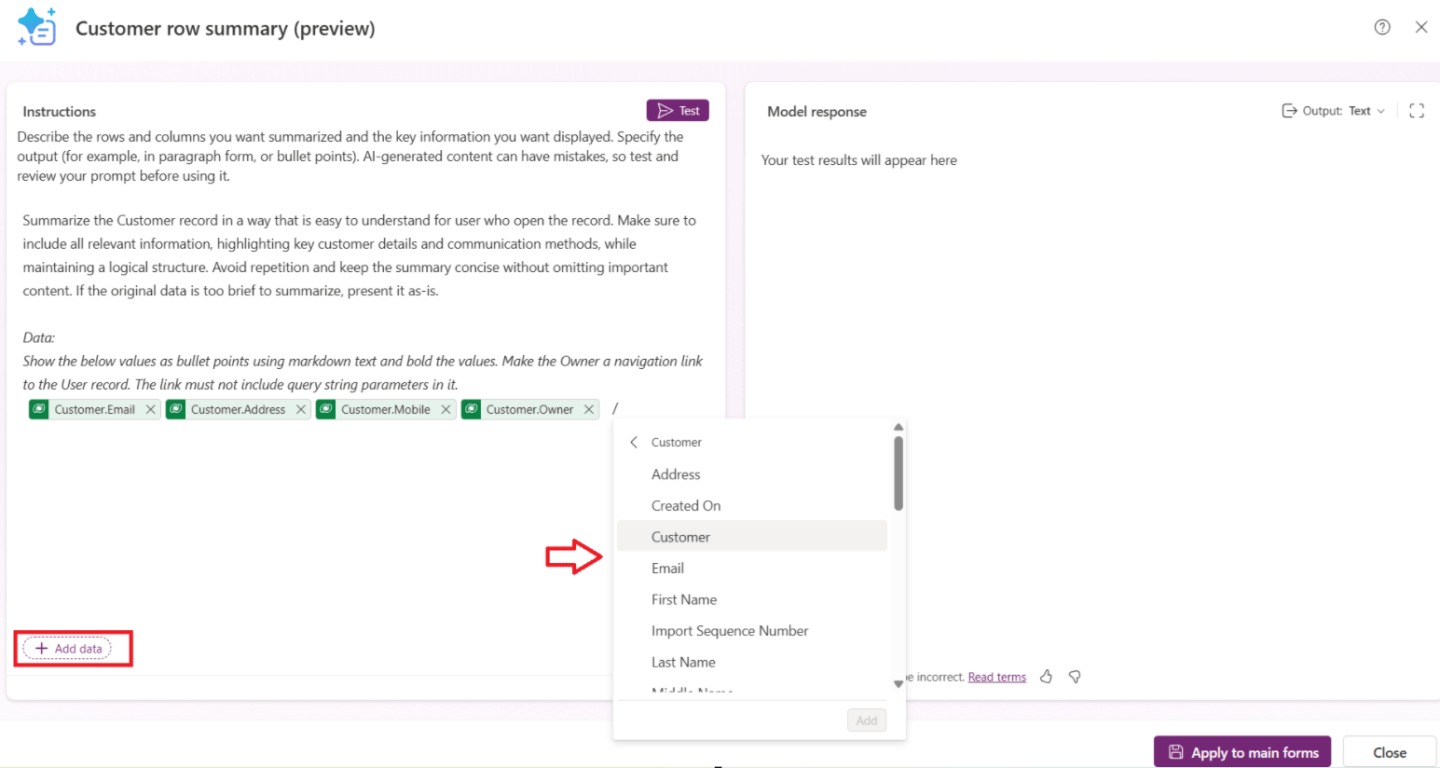1440x768 pixels.
Task: Pick the Email column option
Action: (668, 568)
